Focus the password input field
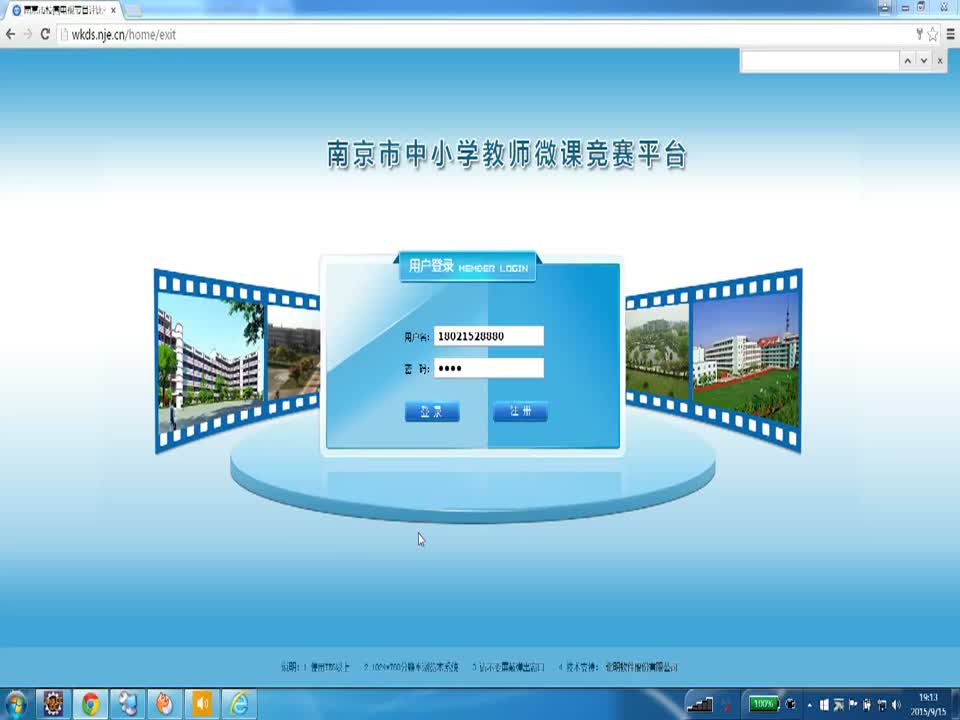This screenshot has height=720, width=960. (x=488, y=368)
